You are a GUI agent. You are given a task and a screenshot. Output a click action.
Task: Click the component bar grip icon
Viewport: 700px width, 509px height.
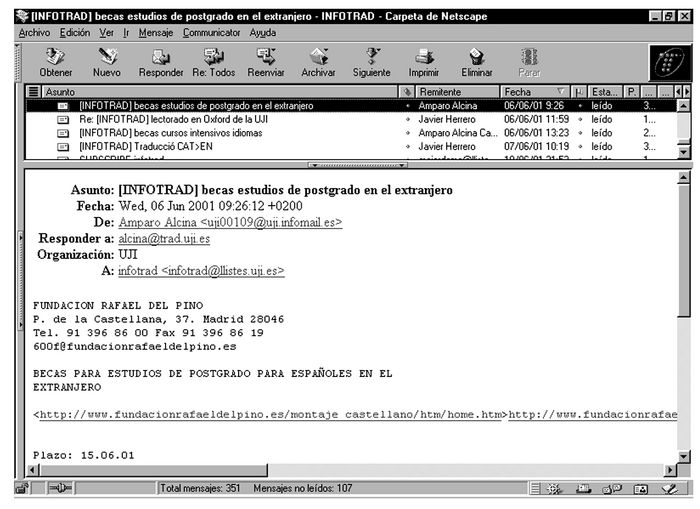535,489
